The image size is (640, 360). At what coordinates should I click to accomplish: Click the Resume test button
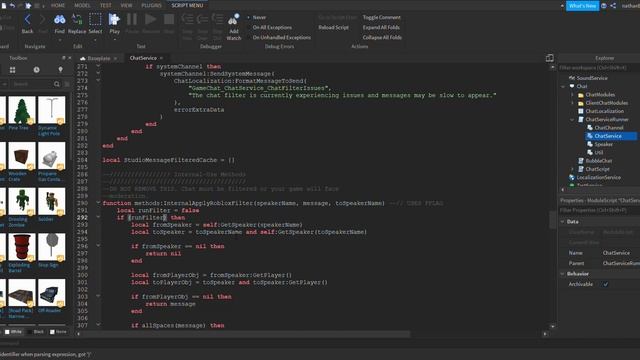pos(151,19)
